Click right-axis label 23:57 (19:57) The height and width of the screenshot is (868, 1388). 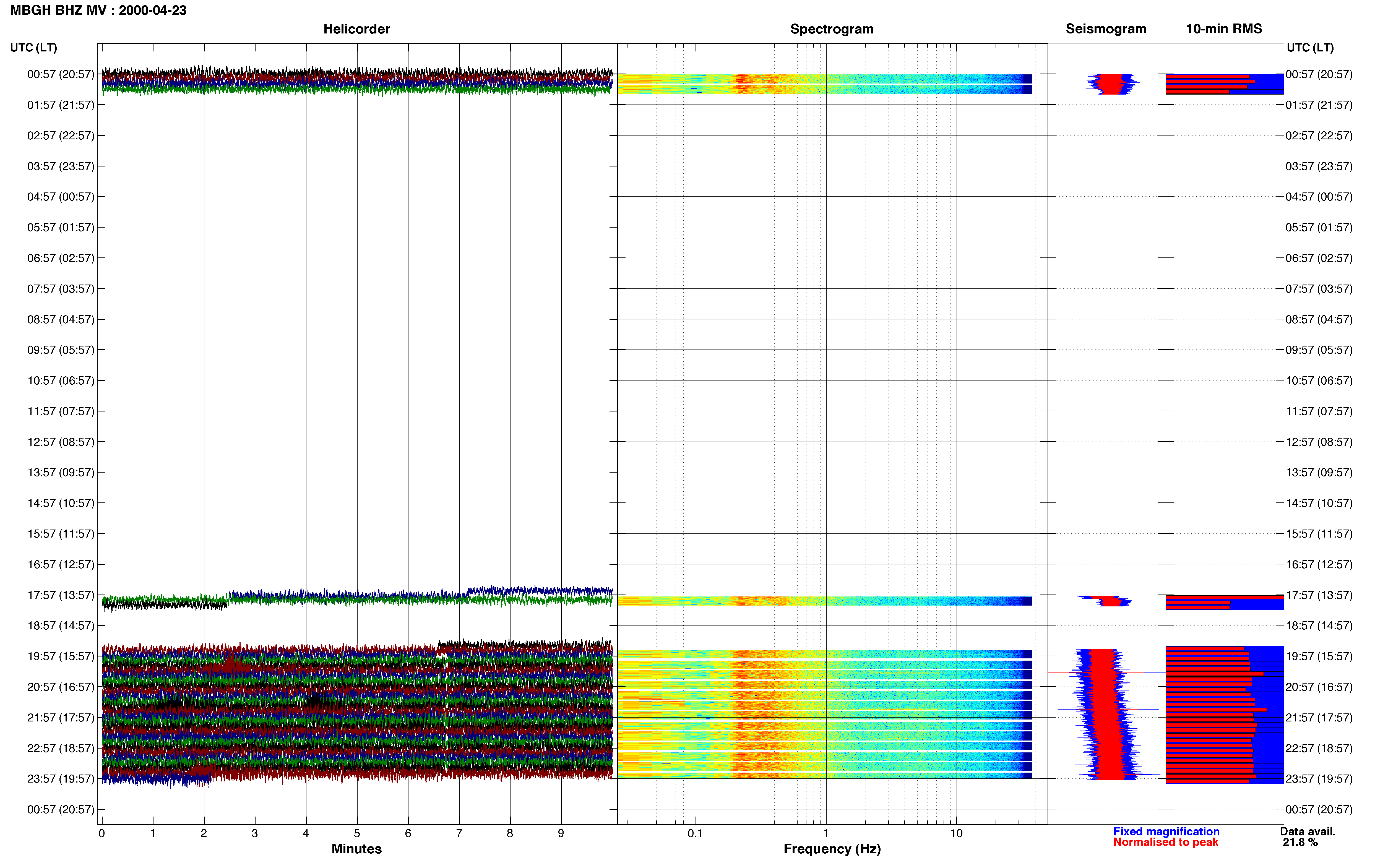tap(1319, 779)
